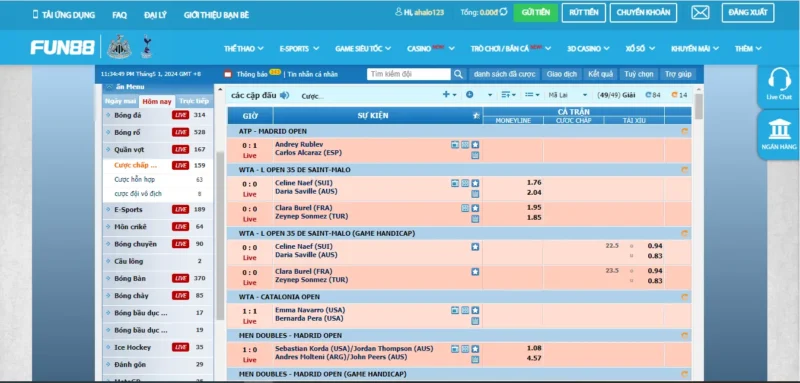Expand the Casino menu dropdown
The height and width of the screenshot is (383, 800).
[x=431, y=48]
